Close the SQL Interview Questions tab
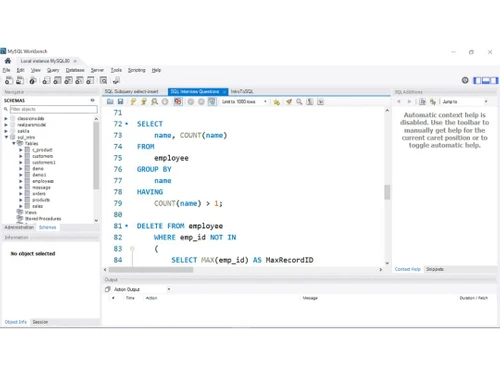Image resolution: width=500 pixels, height=375 pixels. (224, 92)
